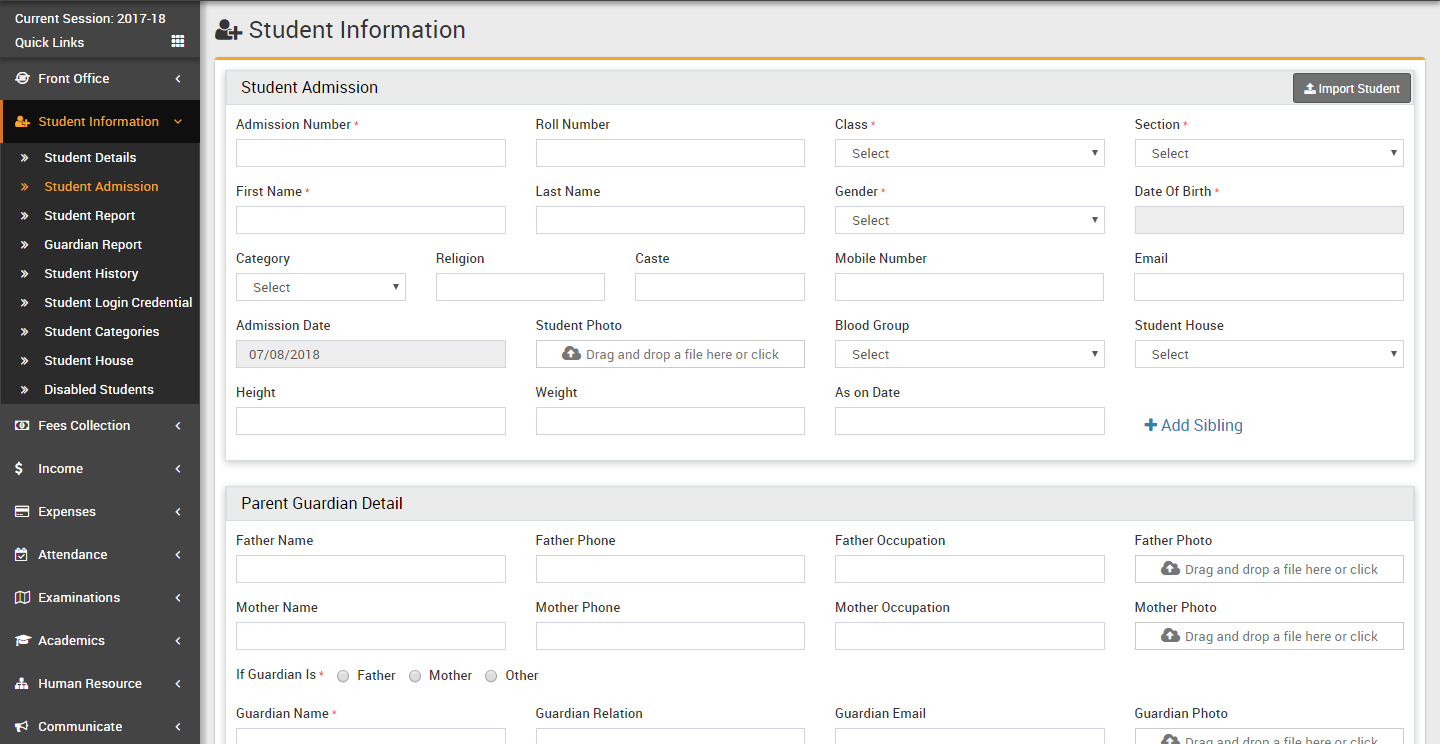Screen dimensions: 1440x744
Task: Open Student Details in sidebar
Action: coord(90,157)
